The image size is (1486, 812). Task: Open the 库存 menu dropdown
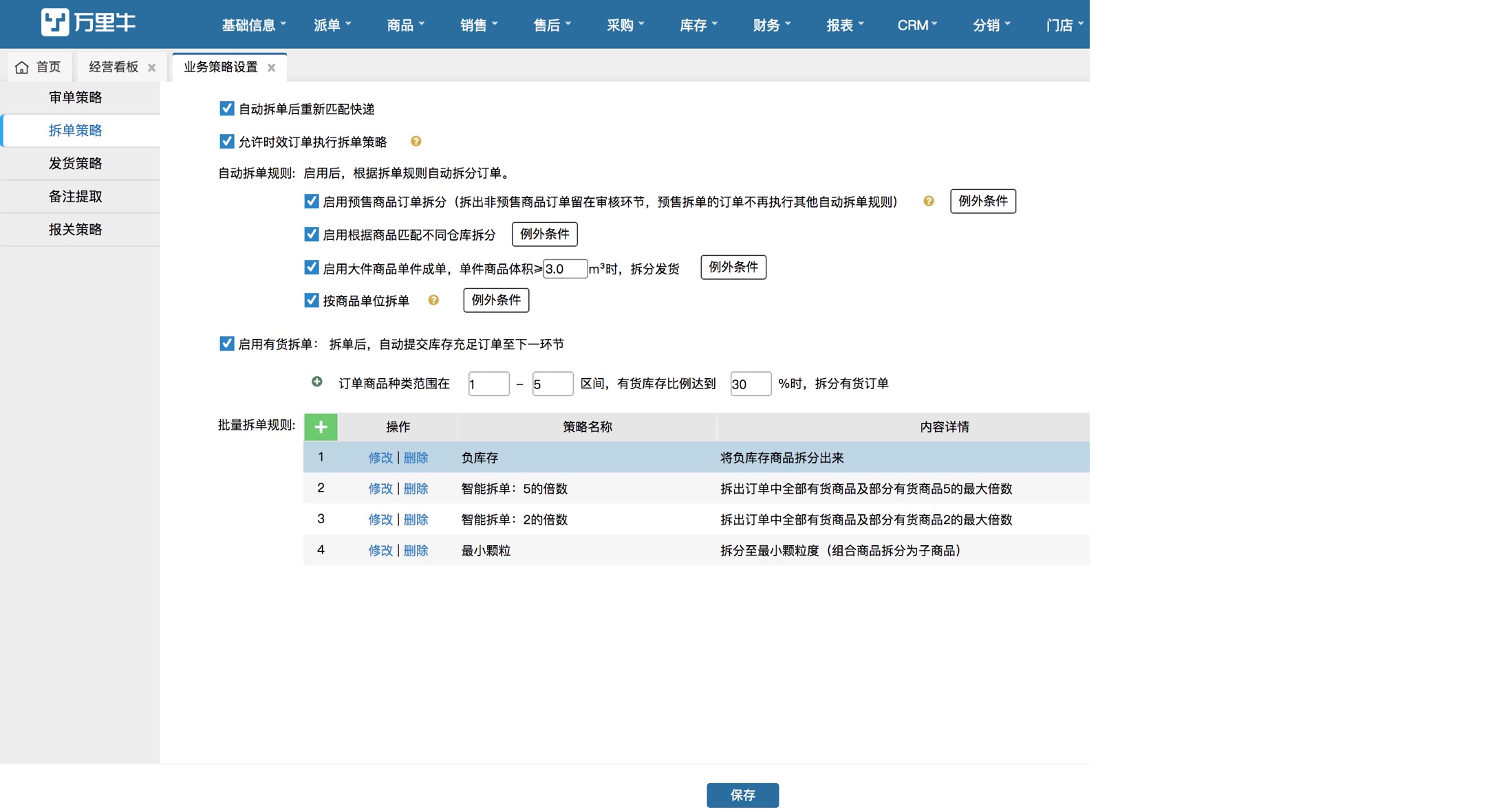(x=698, y=25)
